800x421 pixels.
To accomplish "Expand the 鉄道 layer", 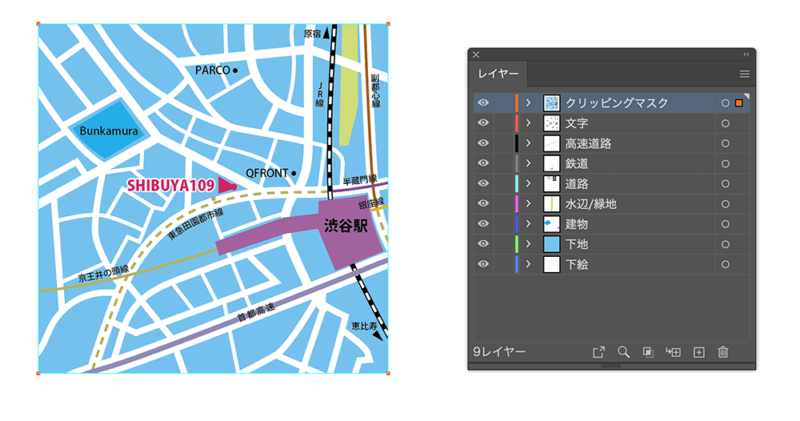I will (x=529, y=163).
